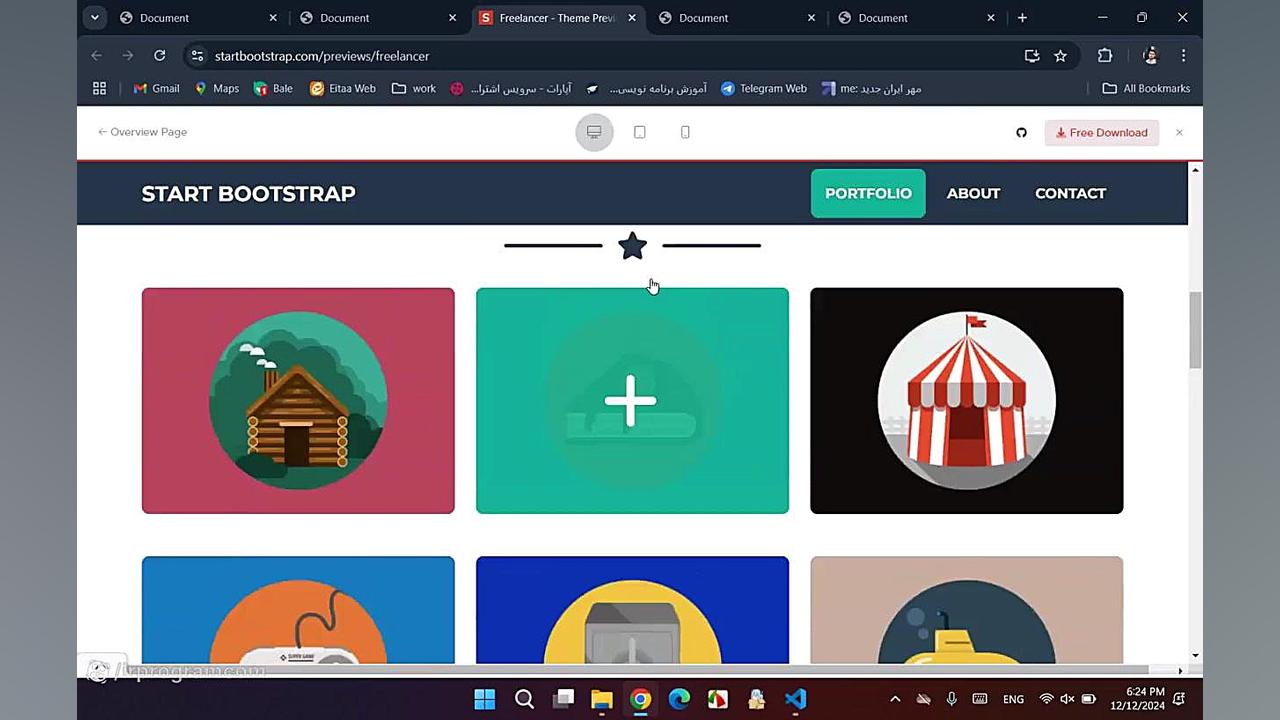The width and height of the screenshot is (1280, 720).
Task: Open the Maps bookmark
Action: coord(216,88)
